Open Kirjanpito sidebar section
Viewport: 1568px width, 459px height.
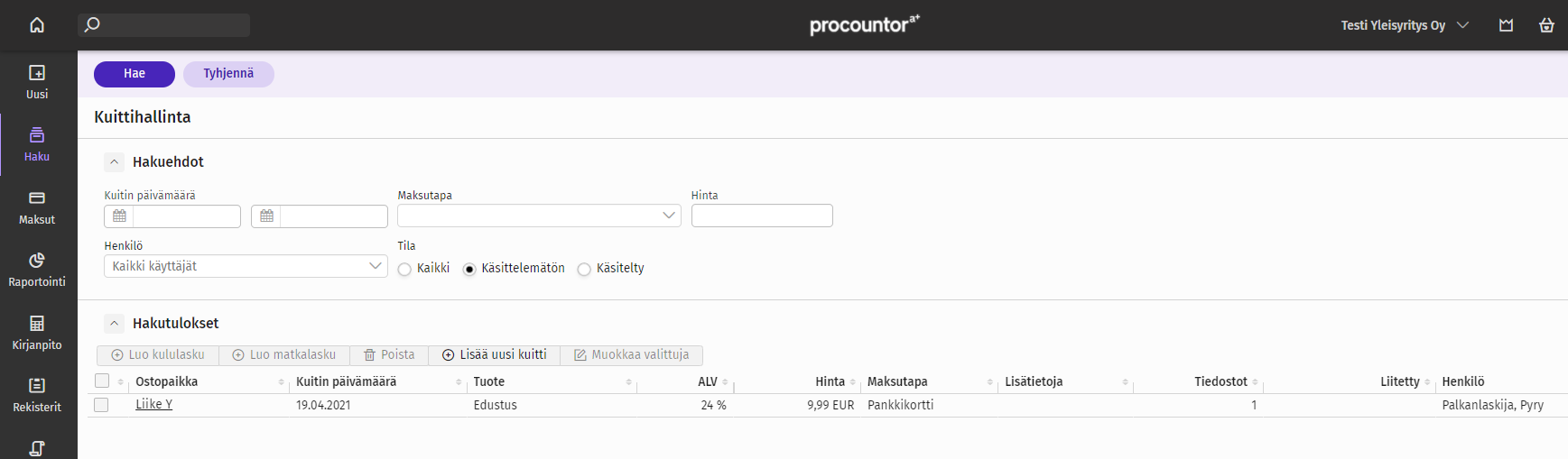tap(37, 333)
